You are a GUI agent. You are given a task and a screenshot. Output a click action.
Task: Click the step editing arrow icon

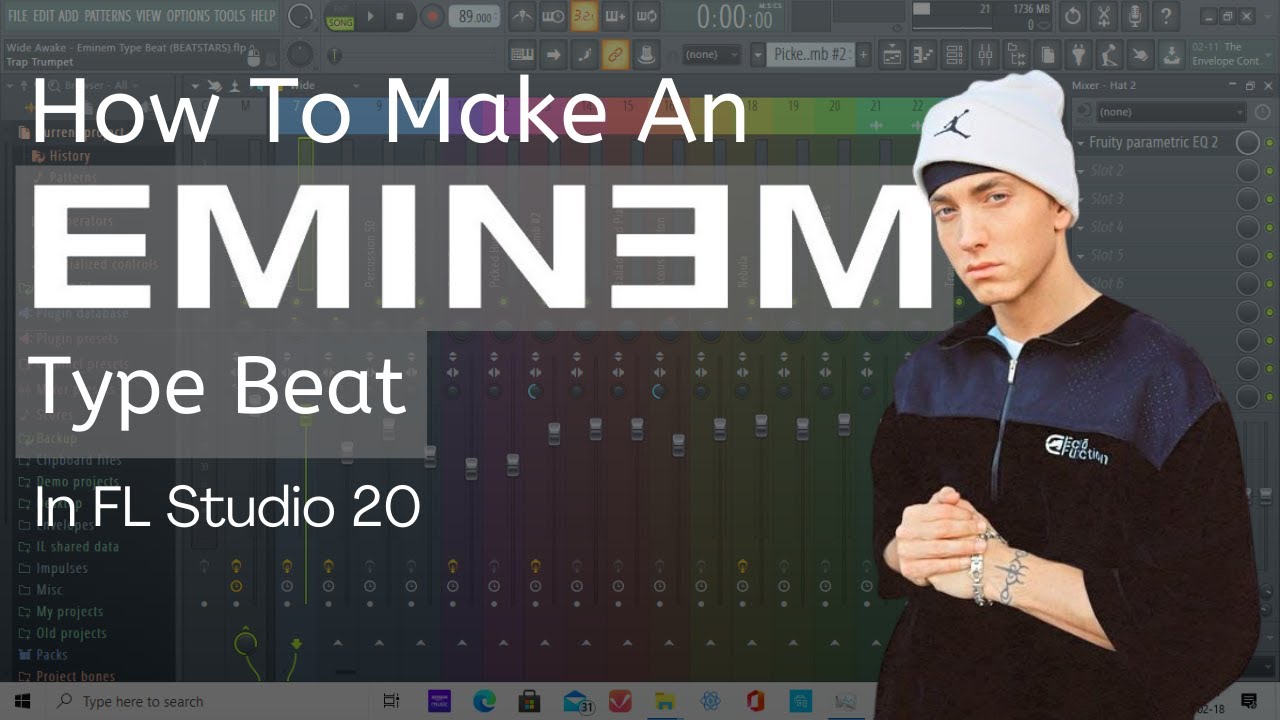tap(553, 54)
